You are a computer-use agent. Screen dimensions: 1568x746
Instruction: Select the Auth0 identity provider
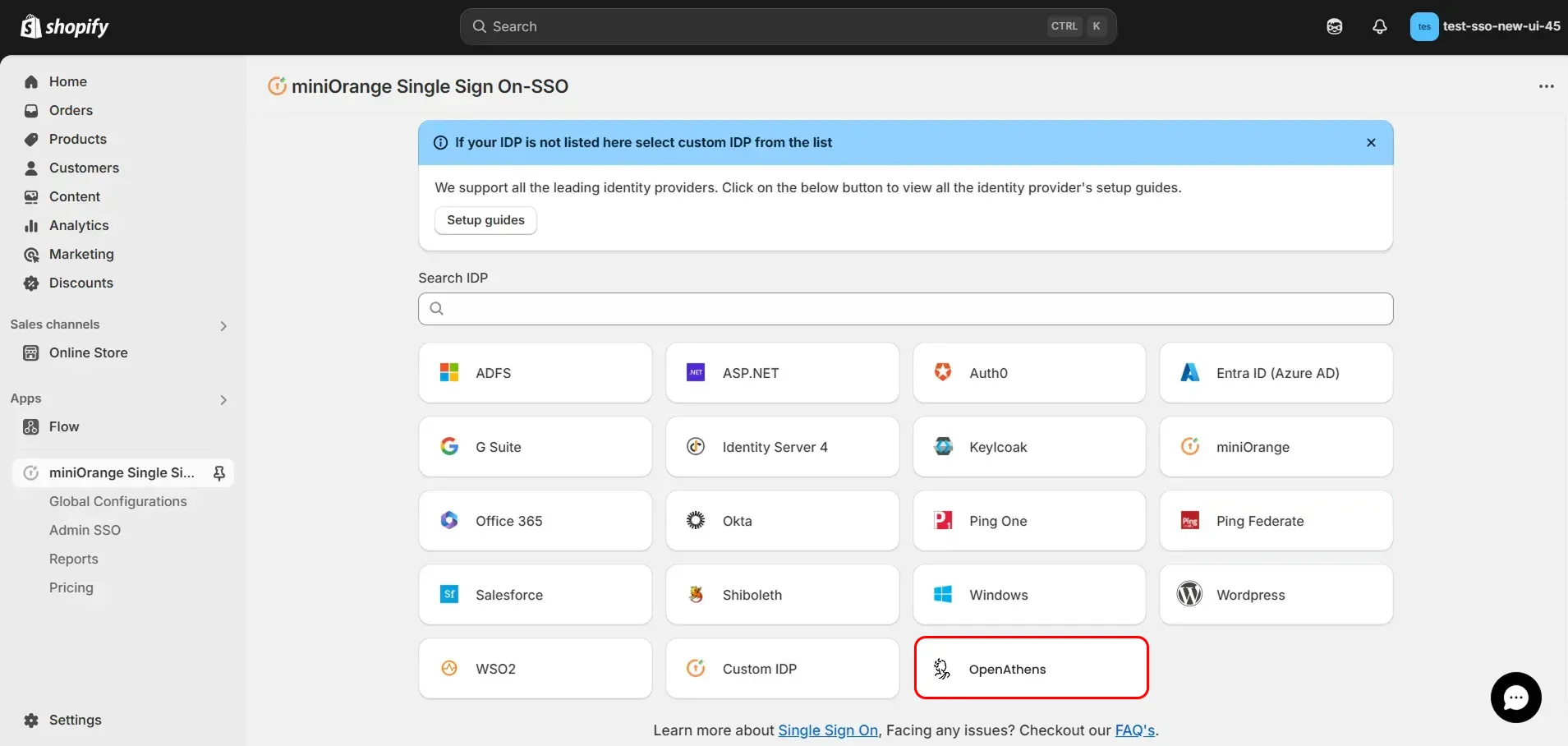[1029, 373]
